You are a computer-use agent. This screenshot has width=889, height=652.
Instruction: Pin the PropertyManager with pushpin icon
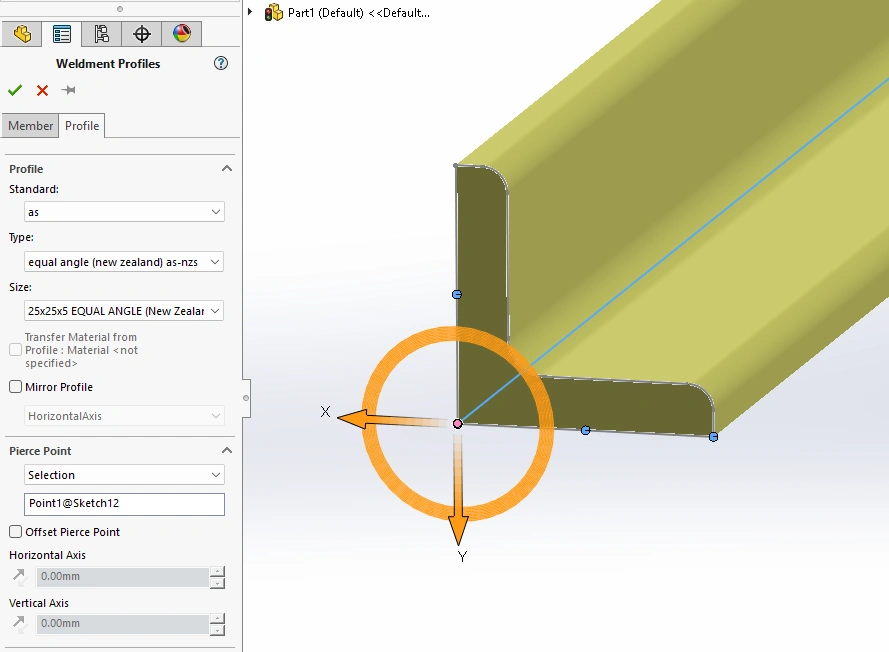click(69, 90)
